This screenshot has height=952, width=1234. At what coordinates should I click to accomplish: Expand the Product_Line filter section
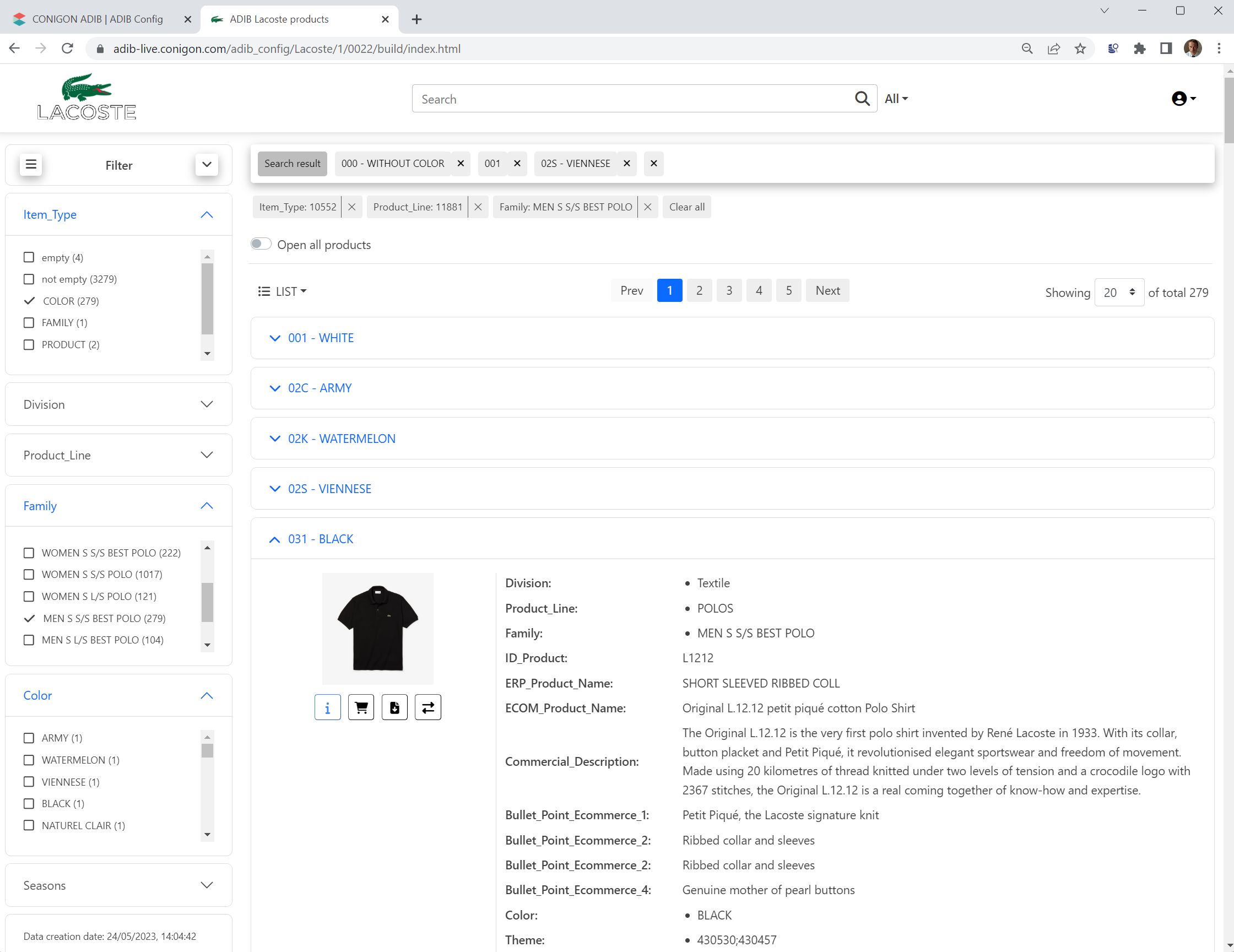click(207, 456)
